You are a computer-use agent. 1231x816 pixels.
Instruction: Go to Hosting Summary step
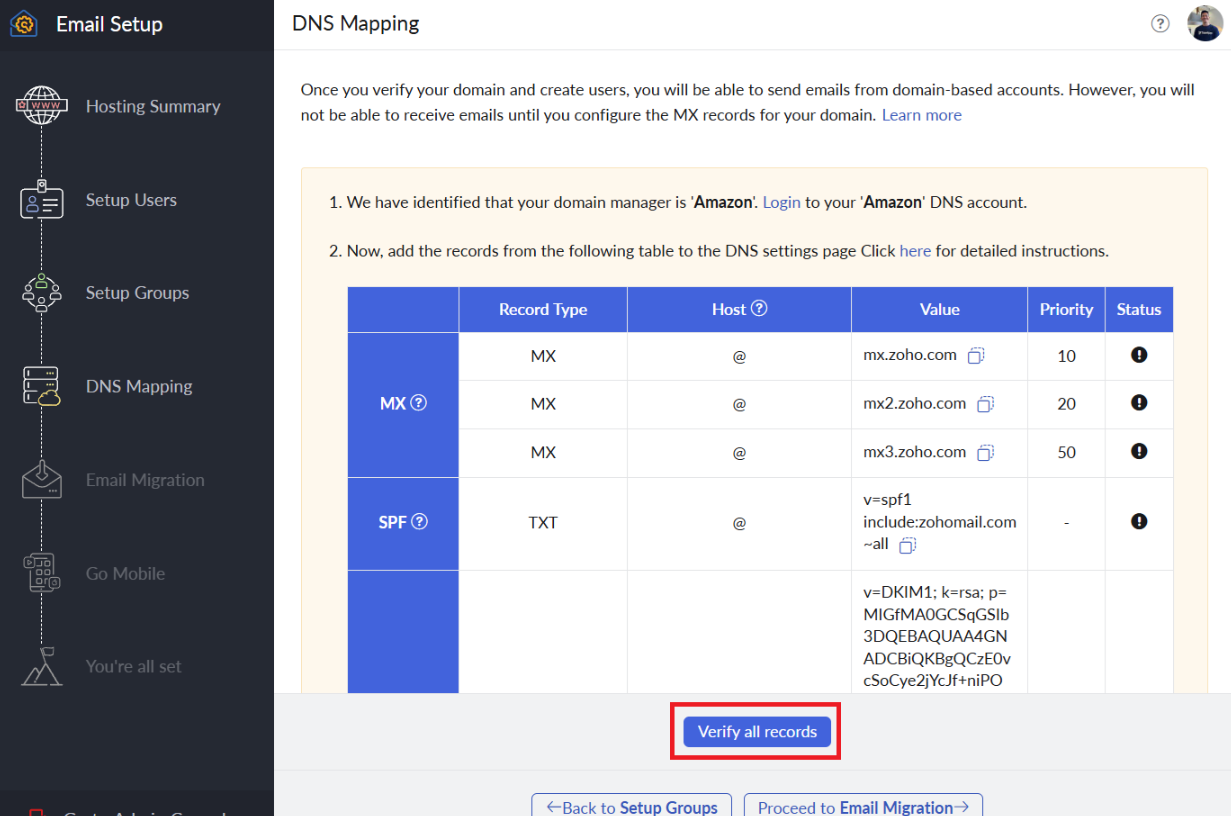[153, 106]
